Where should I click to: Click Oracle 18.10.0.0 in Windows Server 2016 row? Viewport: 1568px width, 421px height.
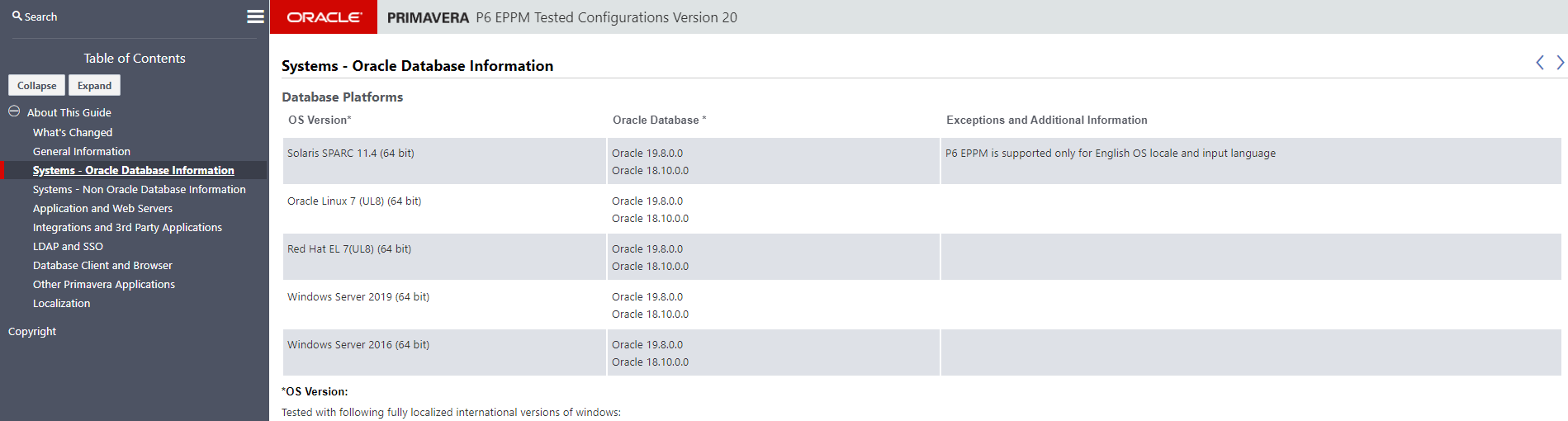(x=650, y=362)
